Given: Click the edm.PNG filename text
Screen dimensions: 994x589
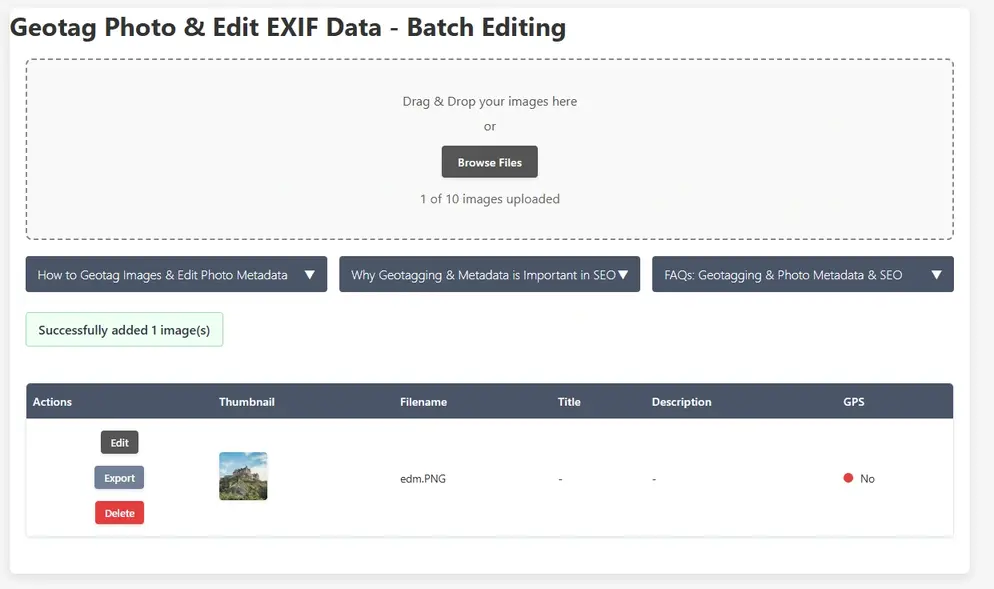Looking at the screenshot, I should tap(424, 478).
